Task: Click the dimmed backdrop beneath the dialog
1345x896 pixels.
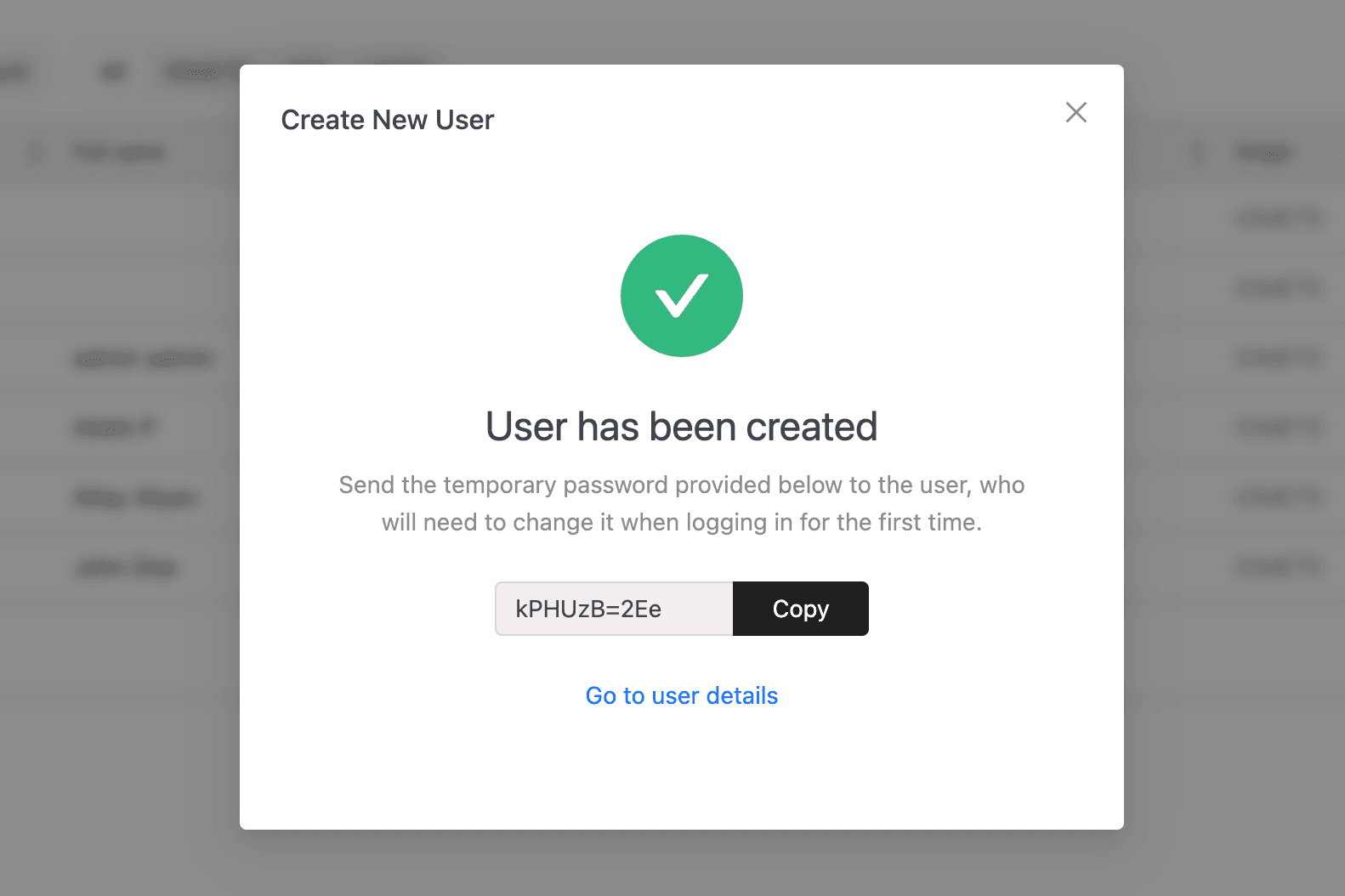Action: point(680,863)
